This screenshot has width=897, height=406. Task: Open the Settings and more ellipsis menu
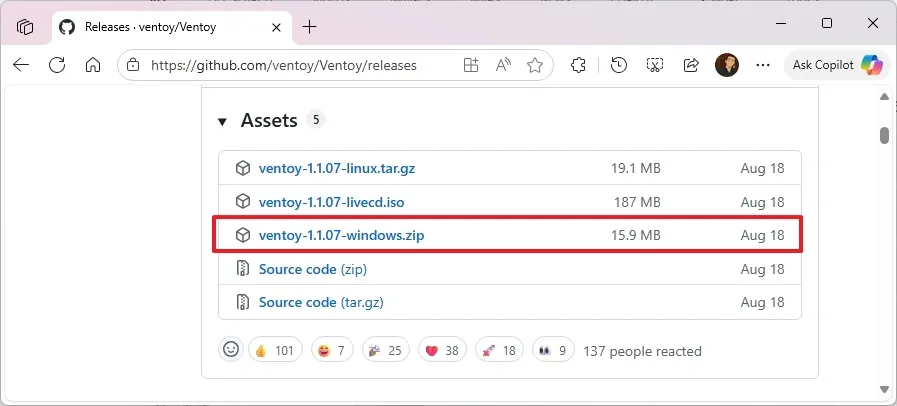[763, 65]
